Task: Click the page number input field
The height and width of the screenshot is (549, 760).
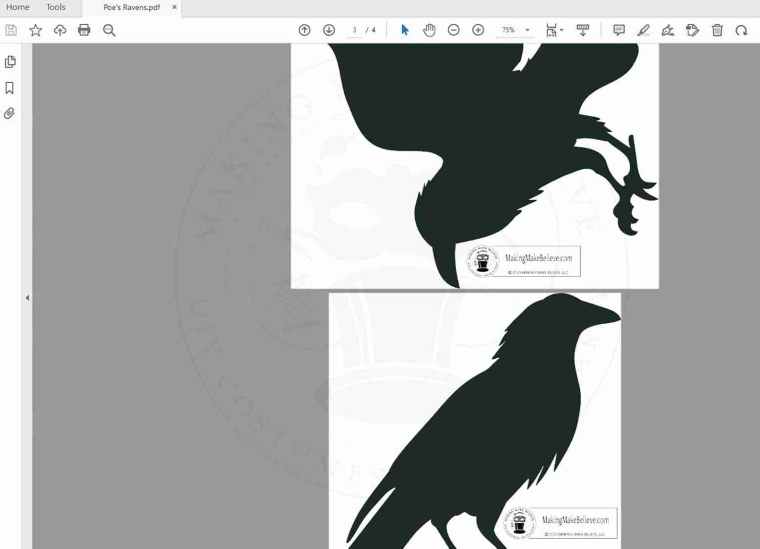Action: 354,30
